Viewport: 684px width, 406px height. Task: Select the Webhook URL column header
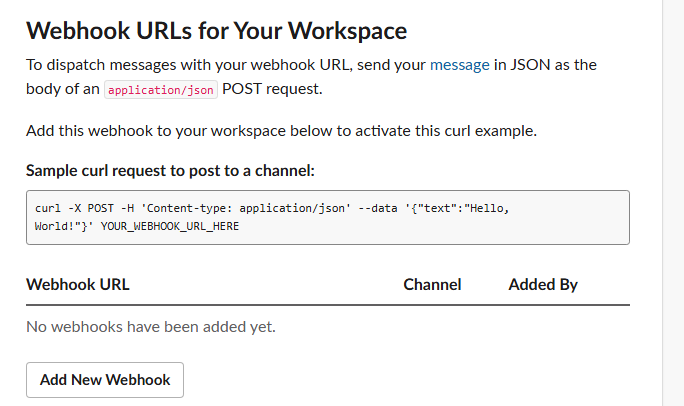[78, 285]
